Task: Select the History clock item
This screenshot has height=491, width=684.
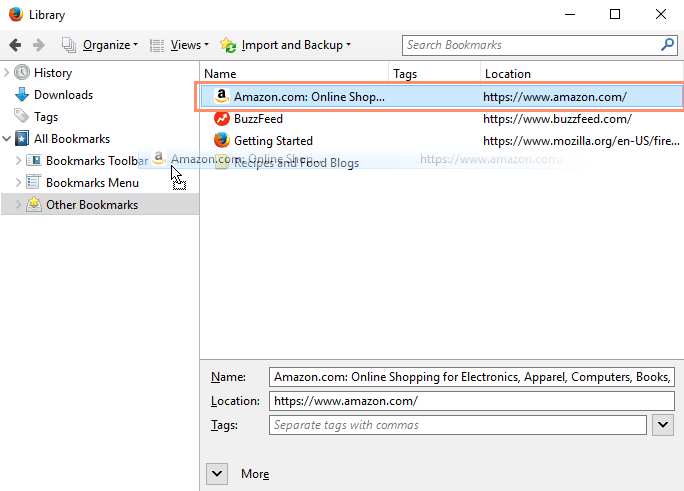Action: pyautogui.click(x=52, y=73)
